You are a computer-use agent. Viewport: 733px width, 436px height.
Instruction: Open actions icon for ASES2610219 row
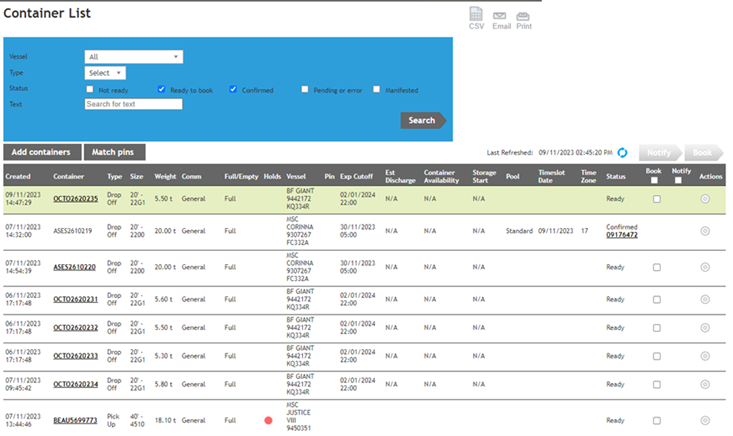[705, 231]
